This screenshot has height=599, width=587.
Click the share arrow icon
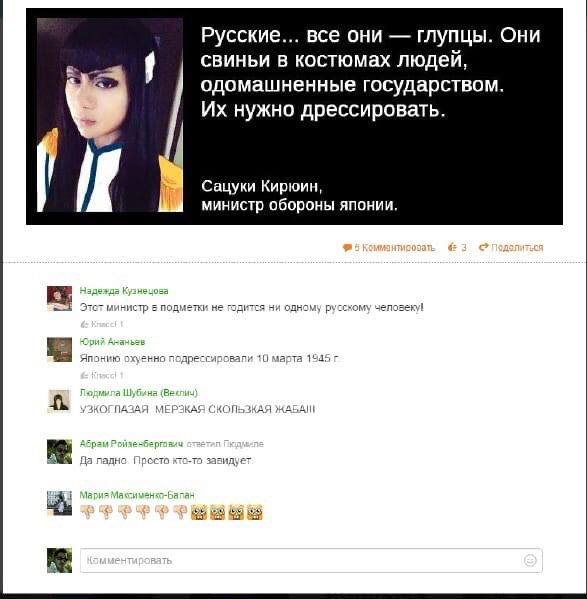(x=484, y=247)
